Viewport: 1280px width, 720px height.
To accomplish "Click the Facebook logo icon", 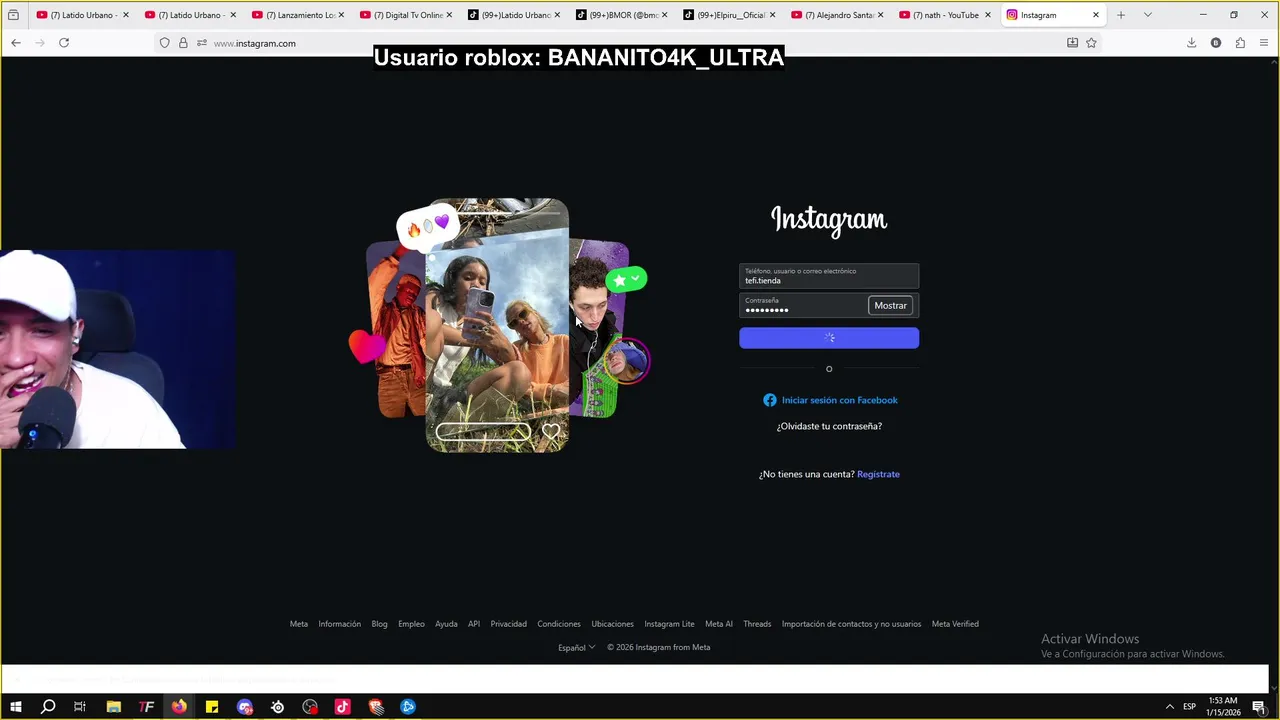I will tap(770, 400).
